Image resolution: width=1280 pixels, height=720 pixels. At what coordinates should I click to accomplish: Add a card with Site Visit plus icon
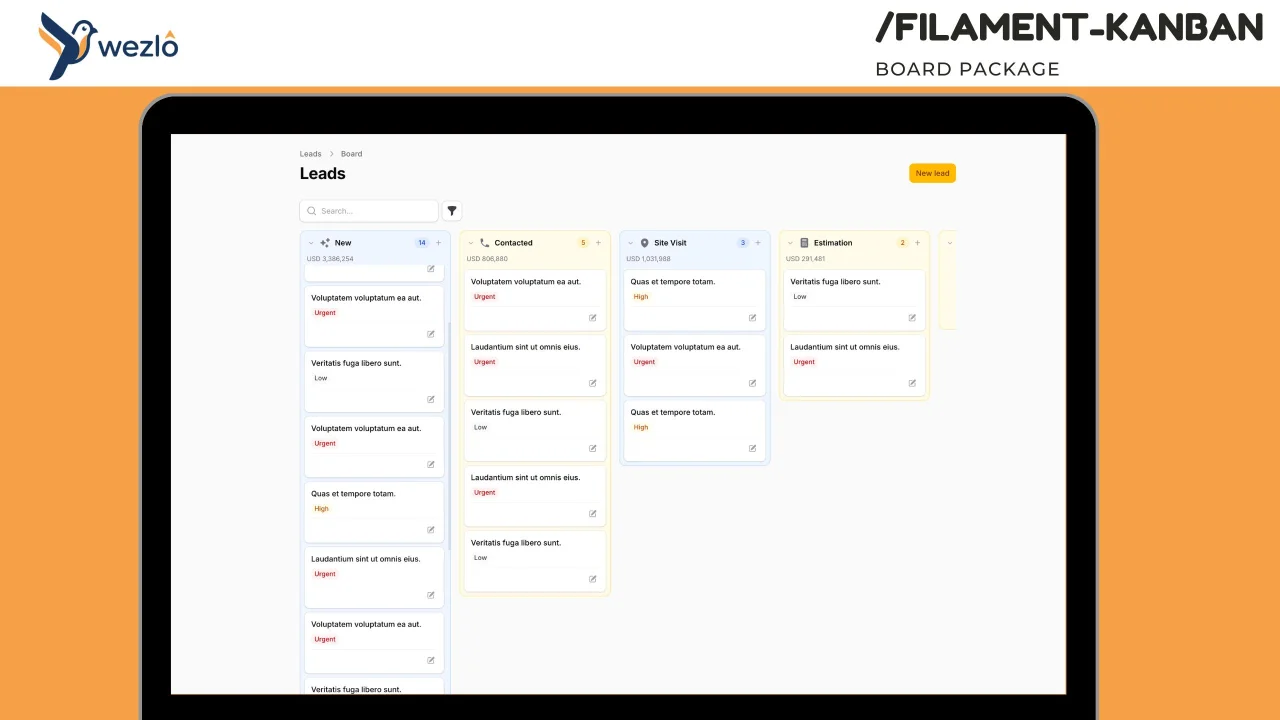(758, 243)
